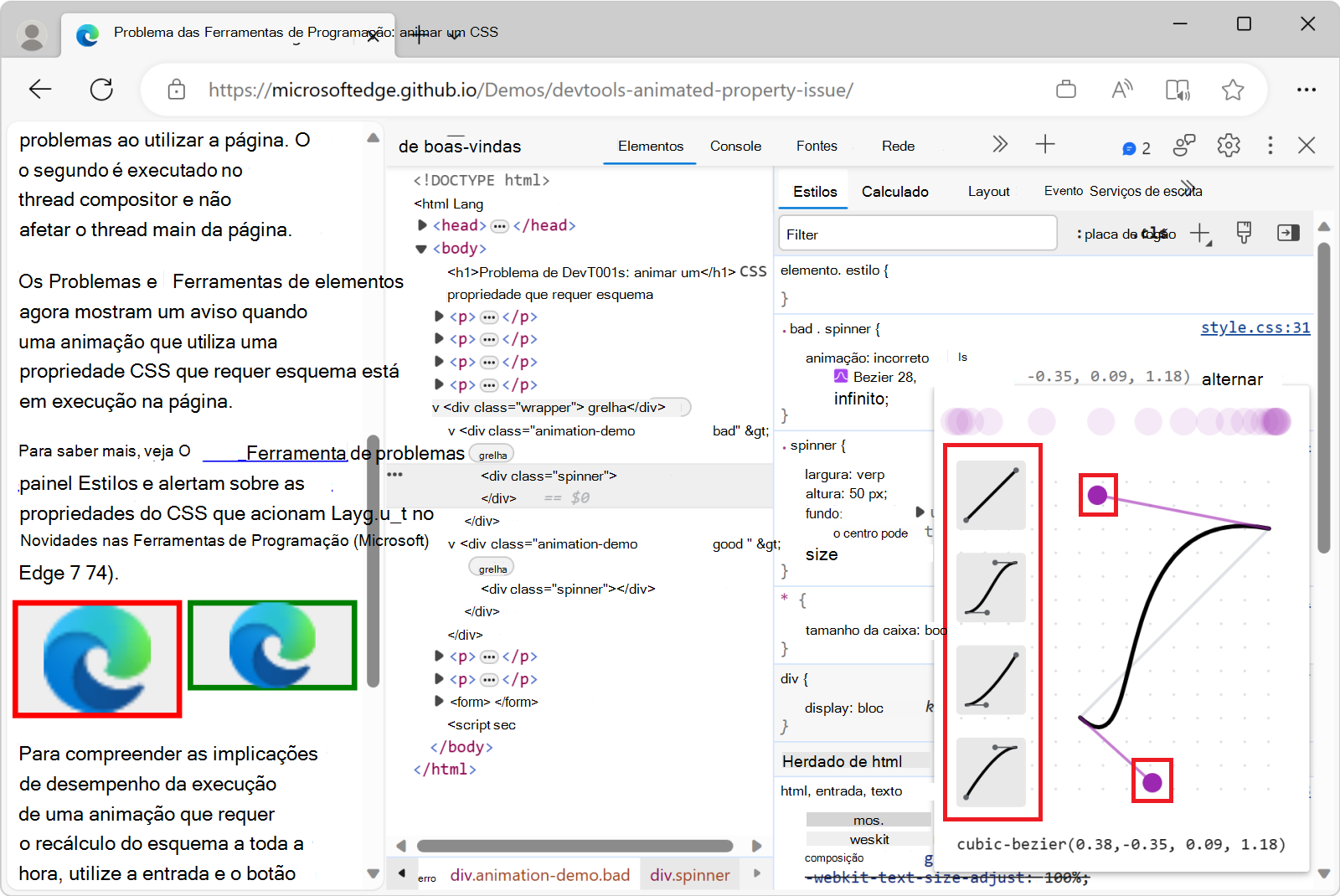Screen dimensions: 1340x896
Task: Open the style.css:31 source link
Action: [1255, 327]
